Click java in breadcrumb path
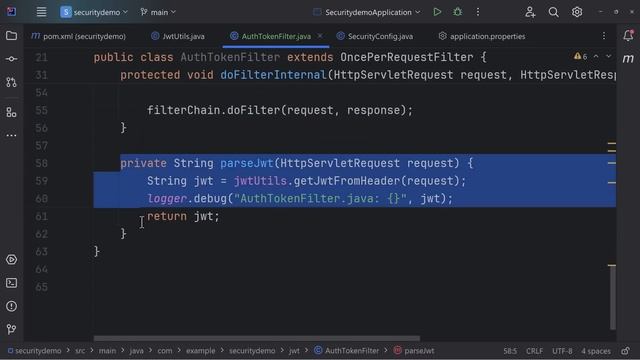640x360 pixels. click(x=136, y=351)
